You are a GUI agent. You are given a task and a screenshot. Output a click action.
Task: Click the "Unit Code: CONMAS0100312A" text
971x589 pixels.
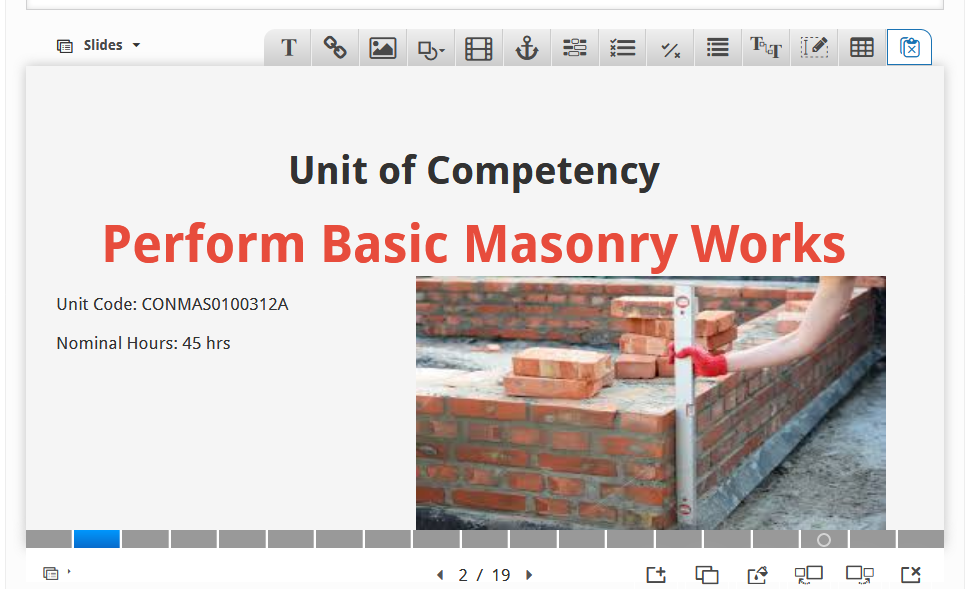pos(172,304)
